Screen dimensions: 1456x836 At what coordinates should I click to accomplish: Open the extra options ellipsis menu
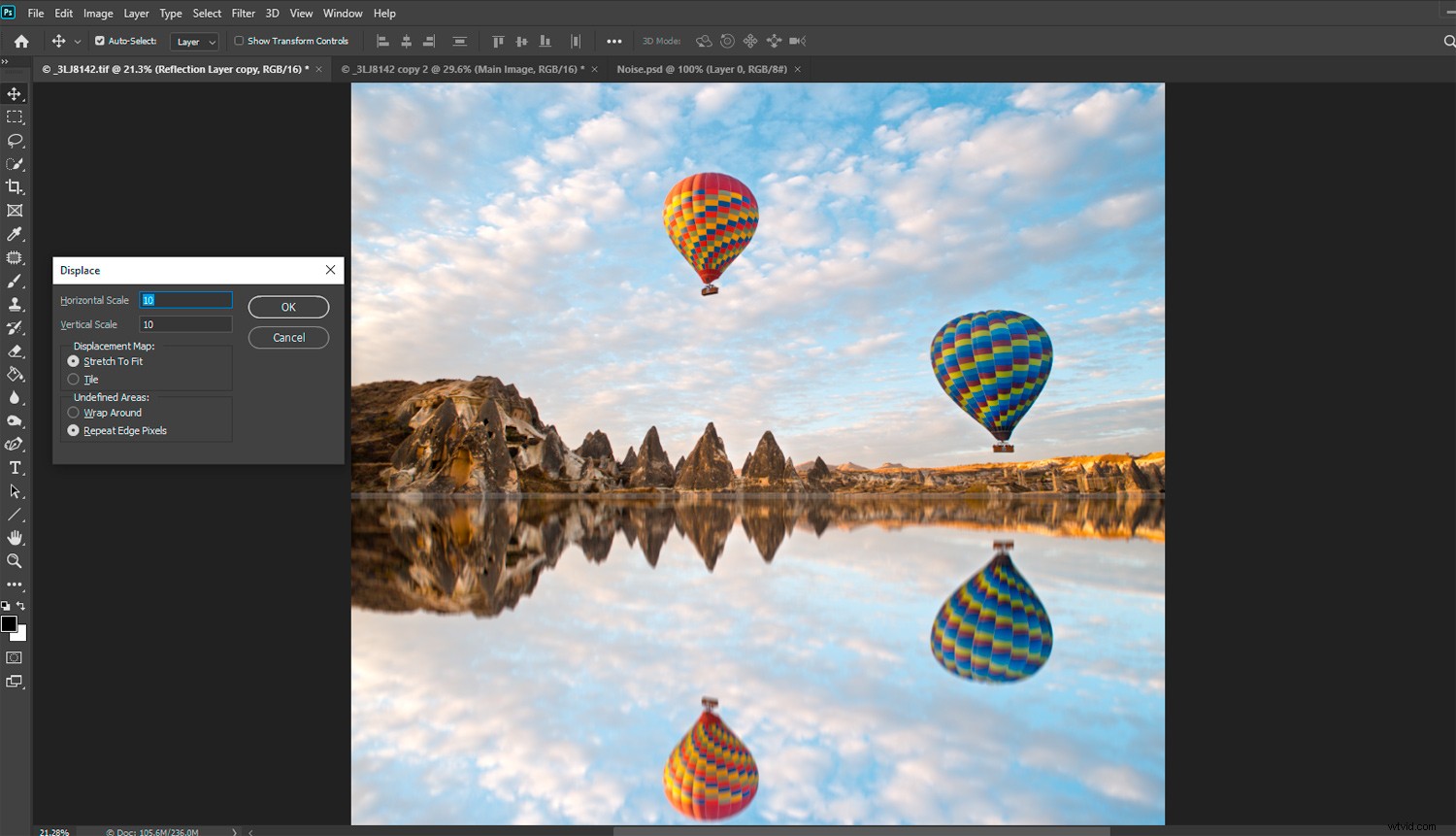pyautogui.click(x=614, y=41)
